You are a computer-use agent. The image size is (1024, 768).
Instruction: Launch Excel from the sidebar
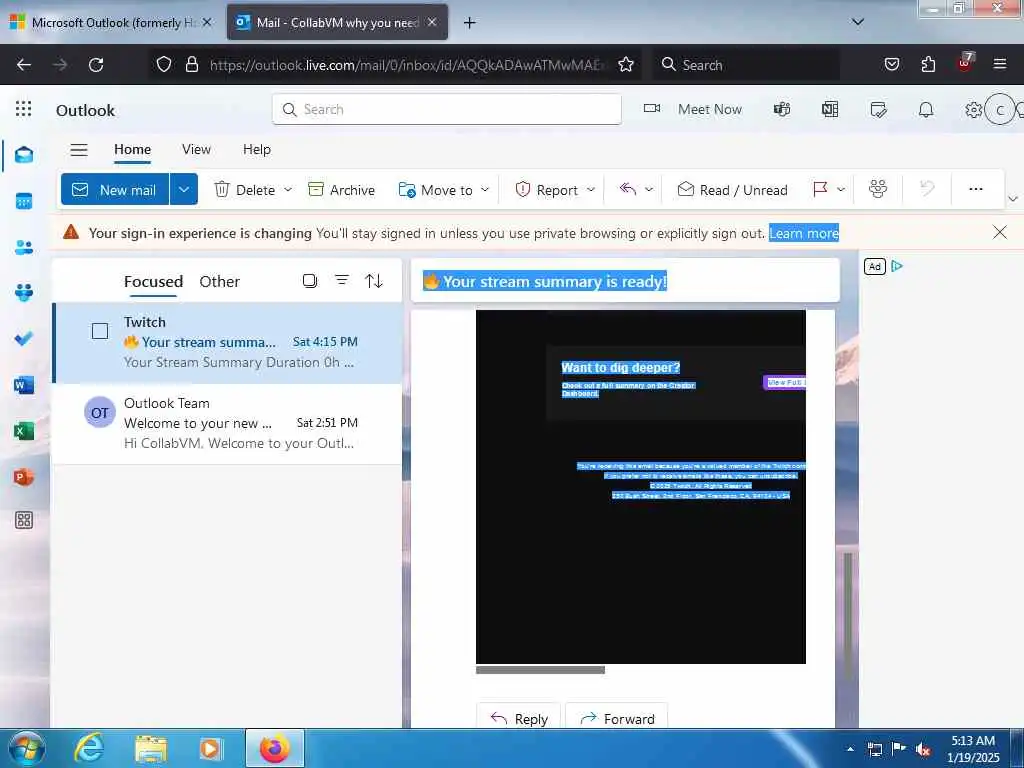click(x=24, y=431)
